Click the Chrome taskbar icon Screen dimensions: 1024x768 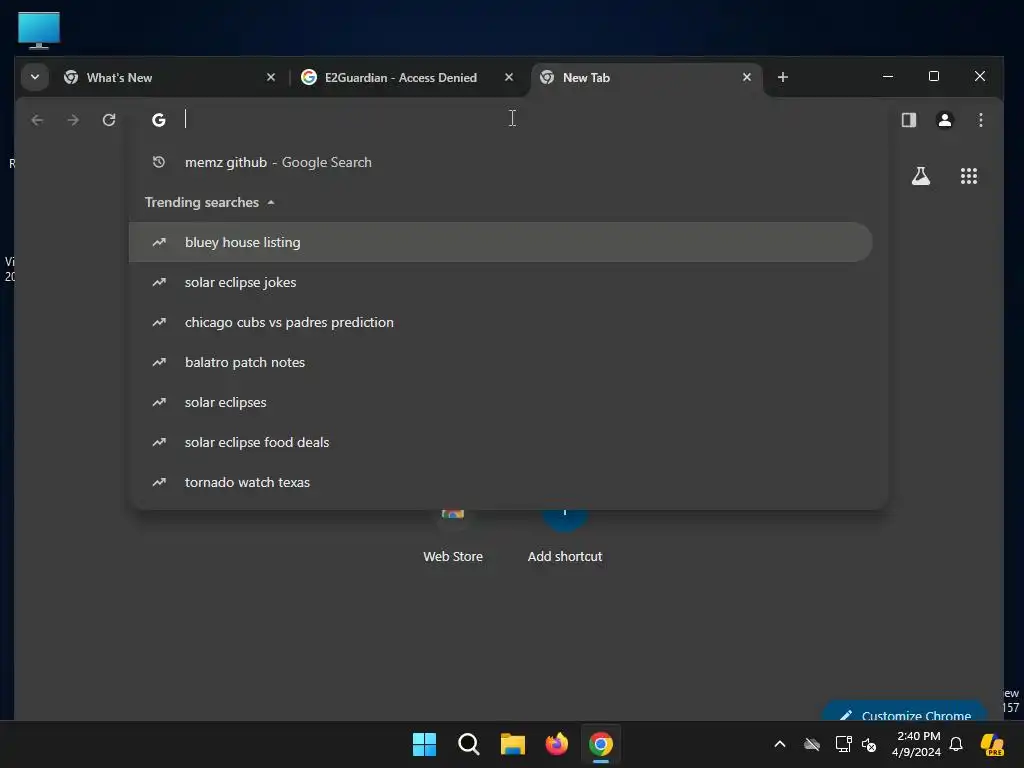coord(601,744)
